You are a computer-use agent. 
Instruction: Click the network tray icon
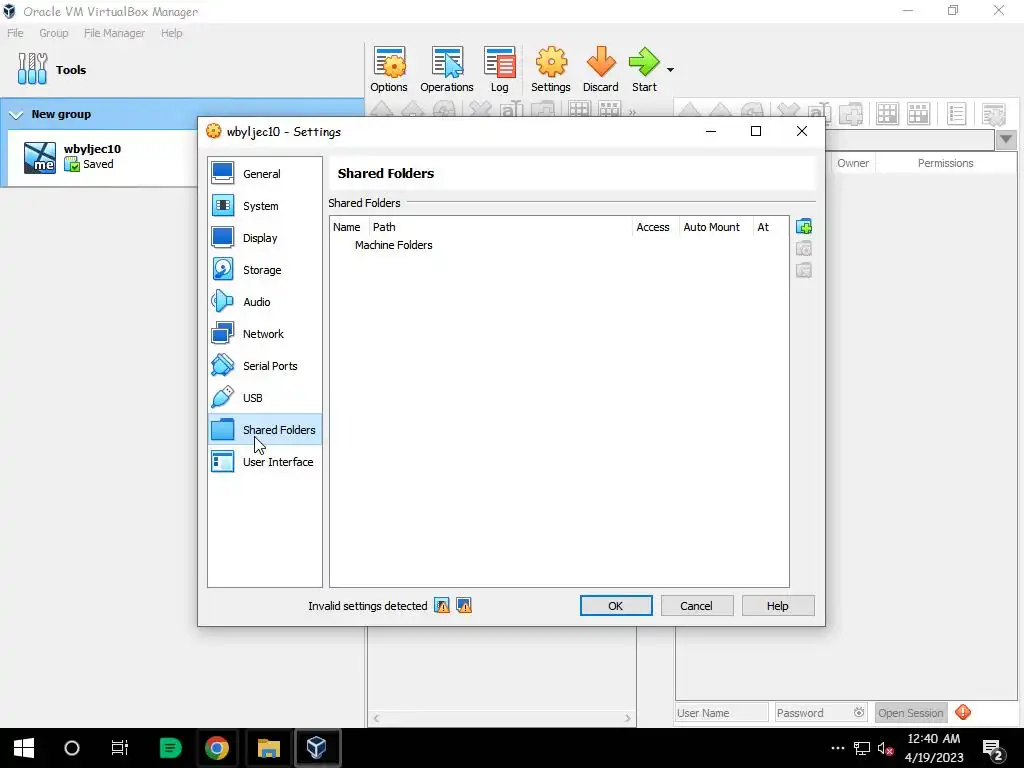(861, 748)
